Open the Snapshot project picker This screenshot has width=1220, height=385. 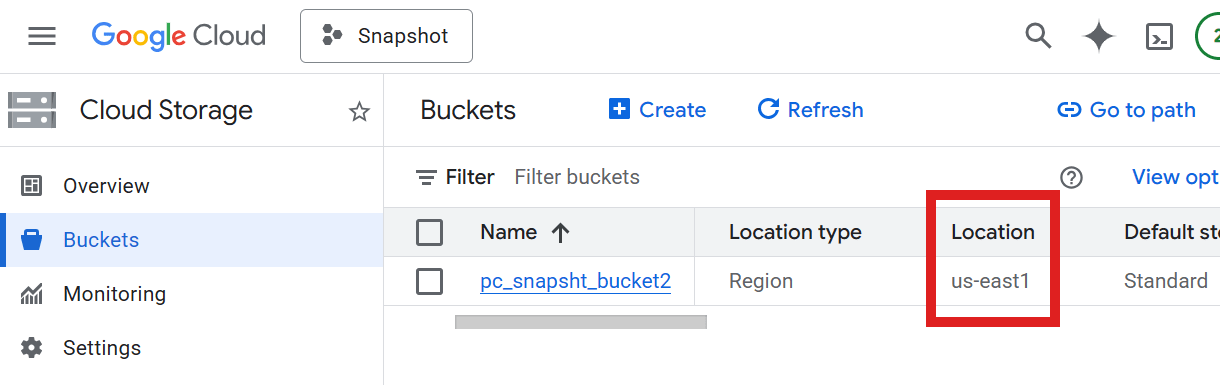click(x=386, y=36)
